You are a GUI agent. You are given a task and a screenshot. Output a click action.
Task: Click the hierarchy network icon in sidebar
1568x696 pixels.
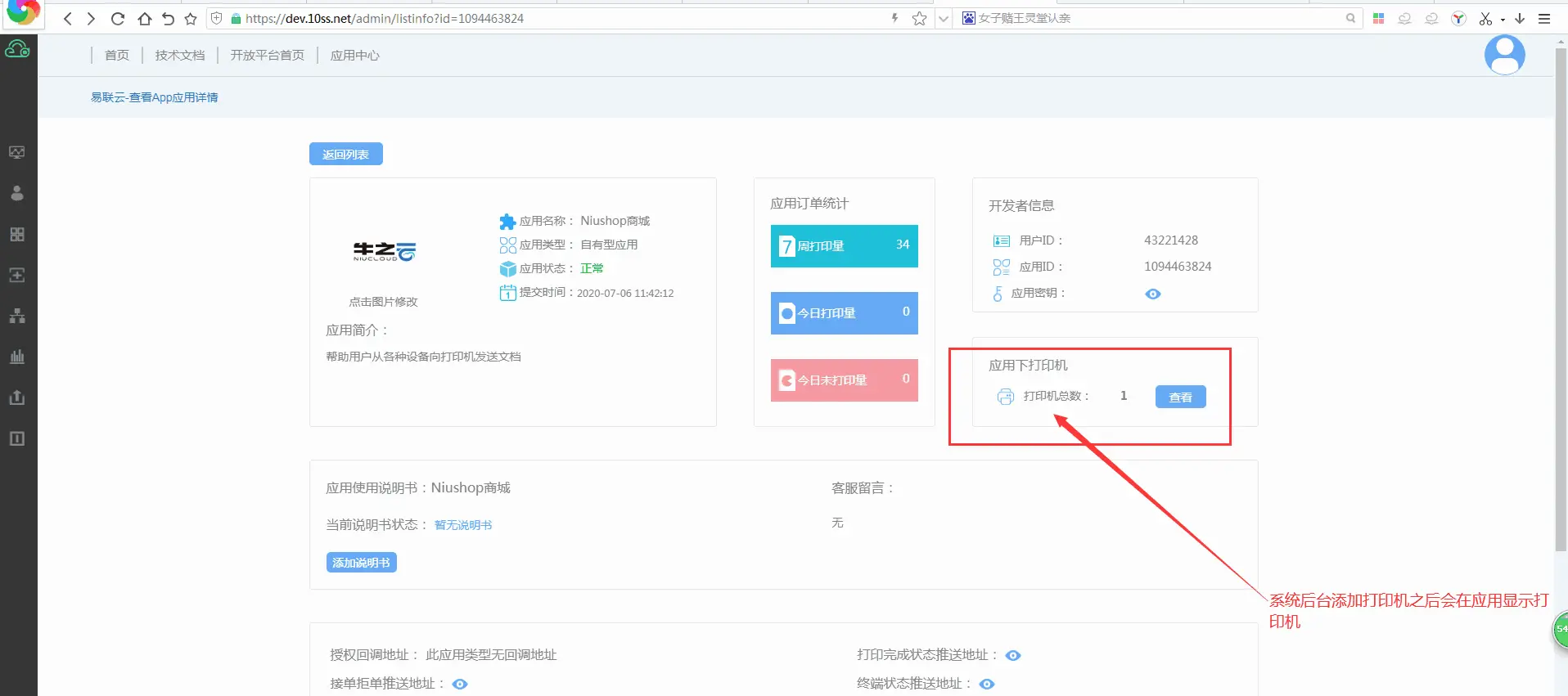(16, 316)
